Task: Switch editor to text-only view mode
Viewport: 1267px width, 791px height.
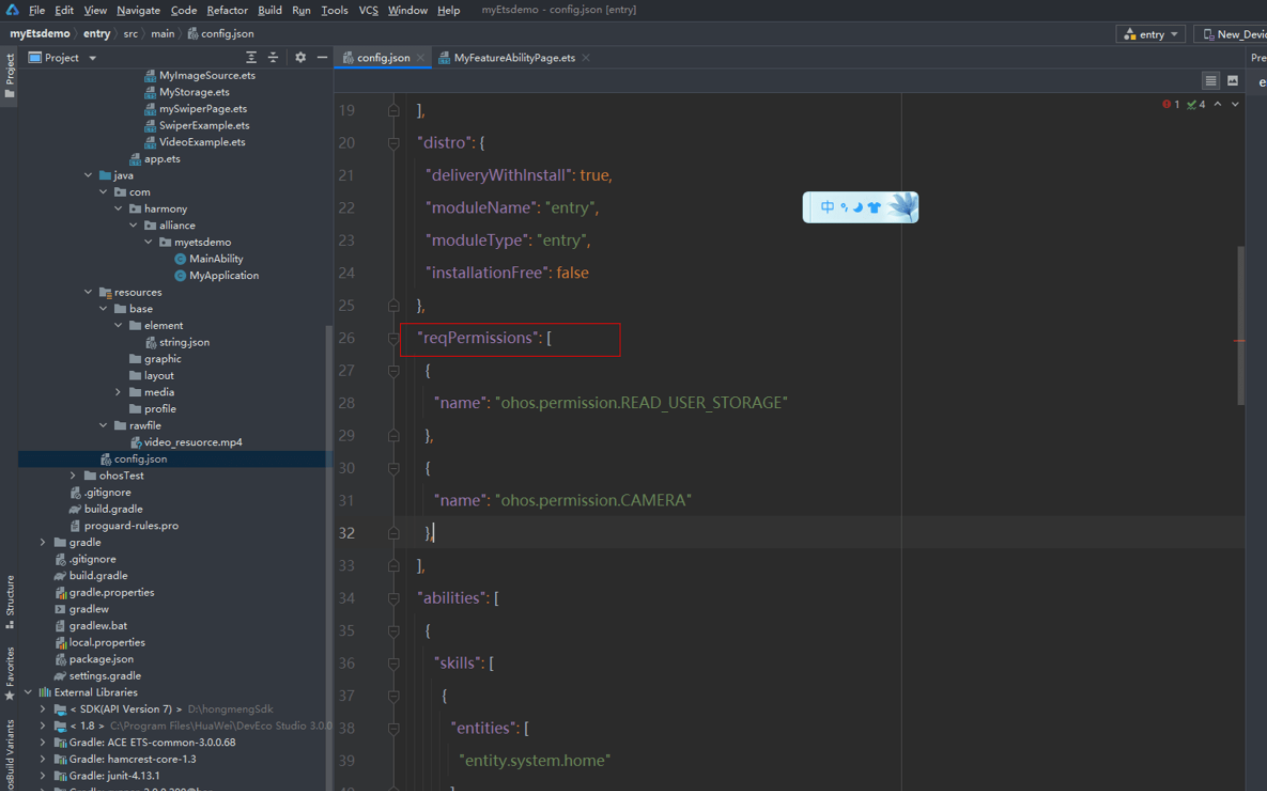Action: pyautogui.click(x=1210, y=81)
